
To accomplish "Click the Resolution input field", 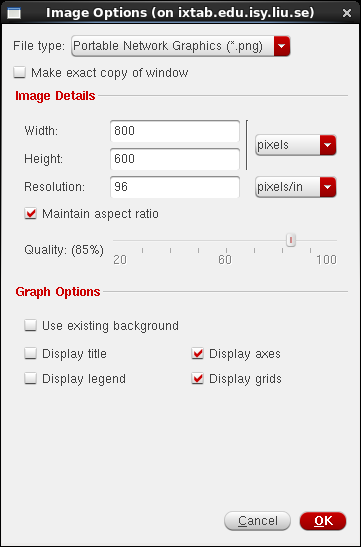I will [175, 187].
